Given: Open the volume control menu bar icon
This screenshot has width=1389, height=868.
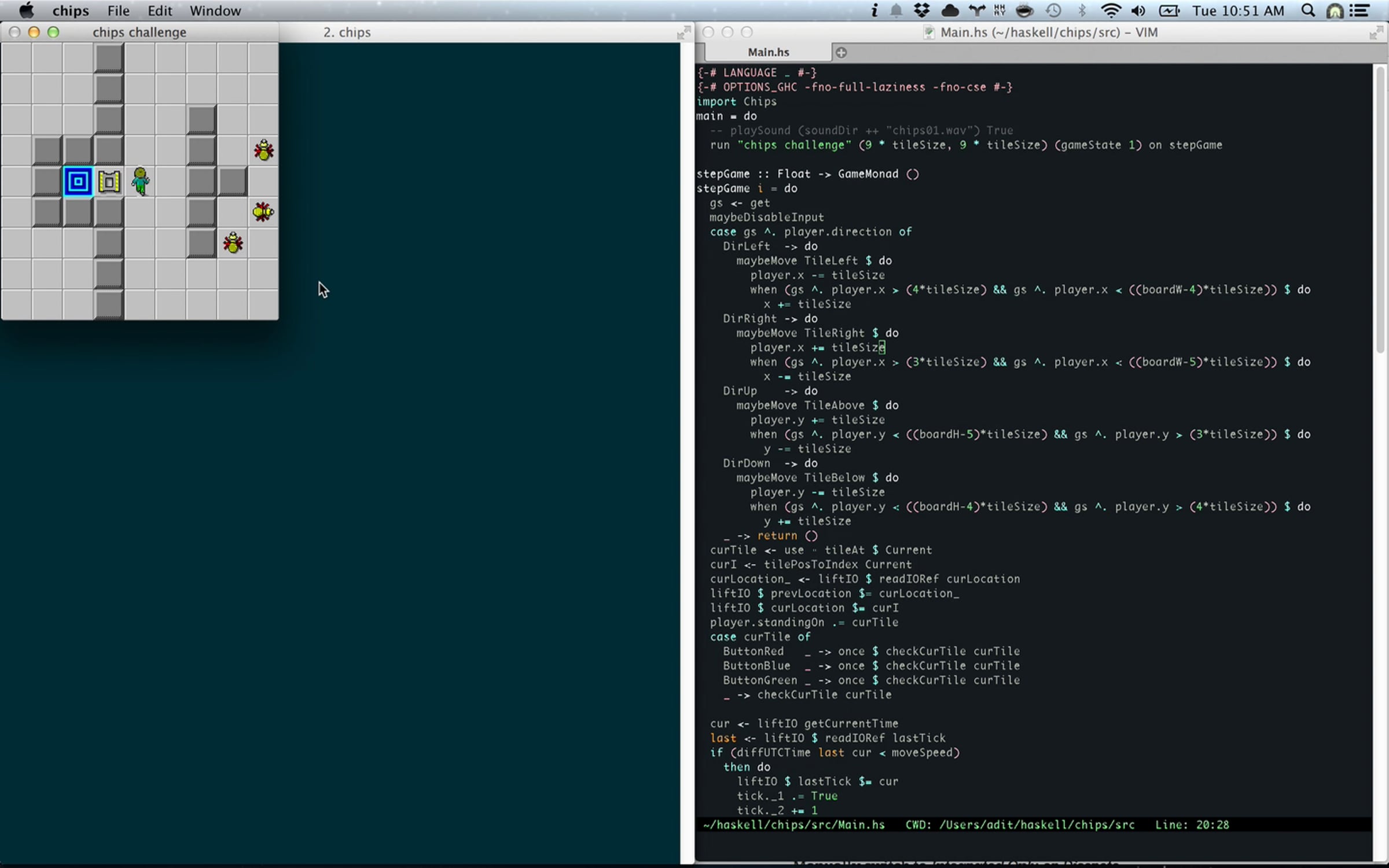Looking at the screenshot, I should coord(1138,10).
